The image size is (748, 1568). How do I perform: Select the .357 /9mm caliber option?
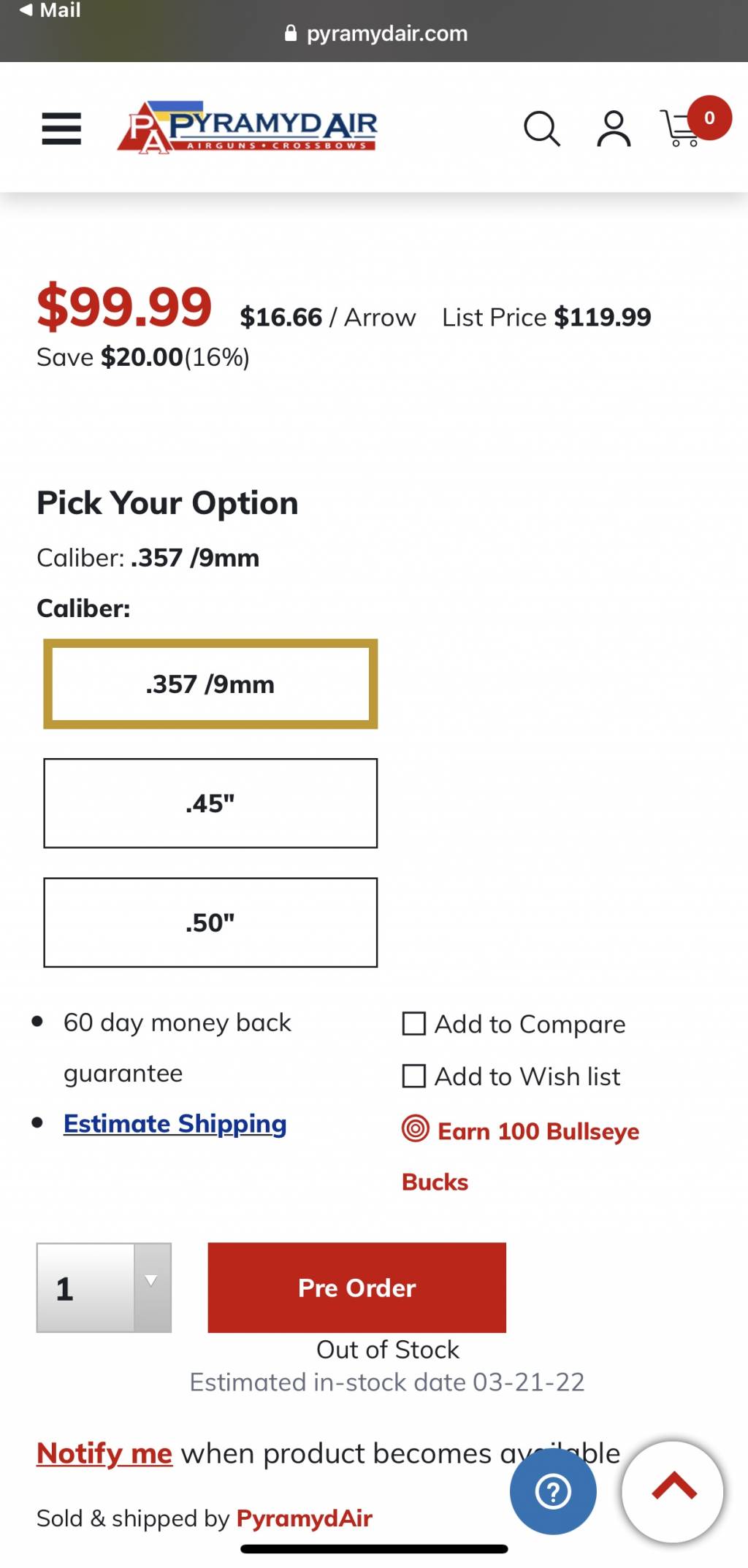click(210, 684)
